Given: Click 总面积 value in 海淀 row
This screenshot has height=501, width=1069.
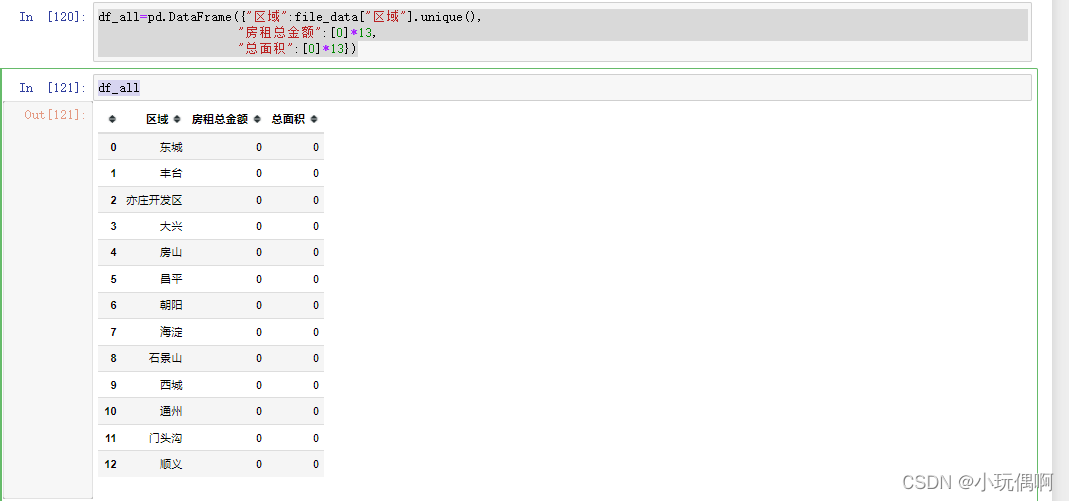Looking at the screenshot, I should [316, 333].
